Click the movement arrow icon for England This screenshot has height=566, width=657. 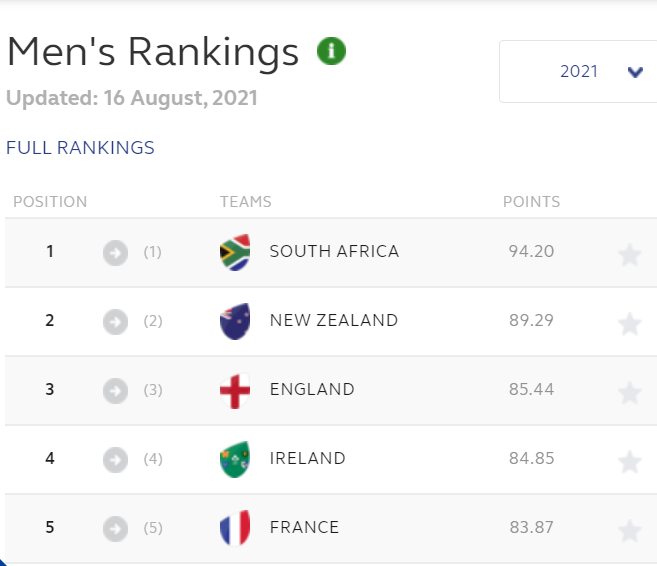point(116,391)
